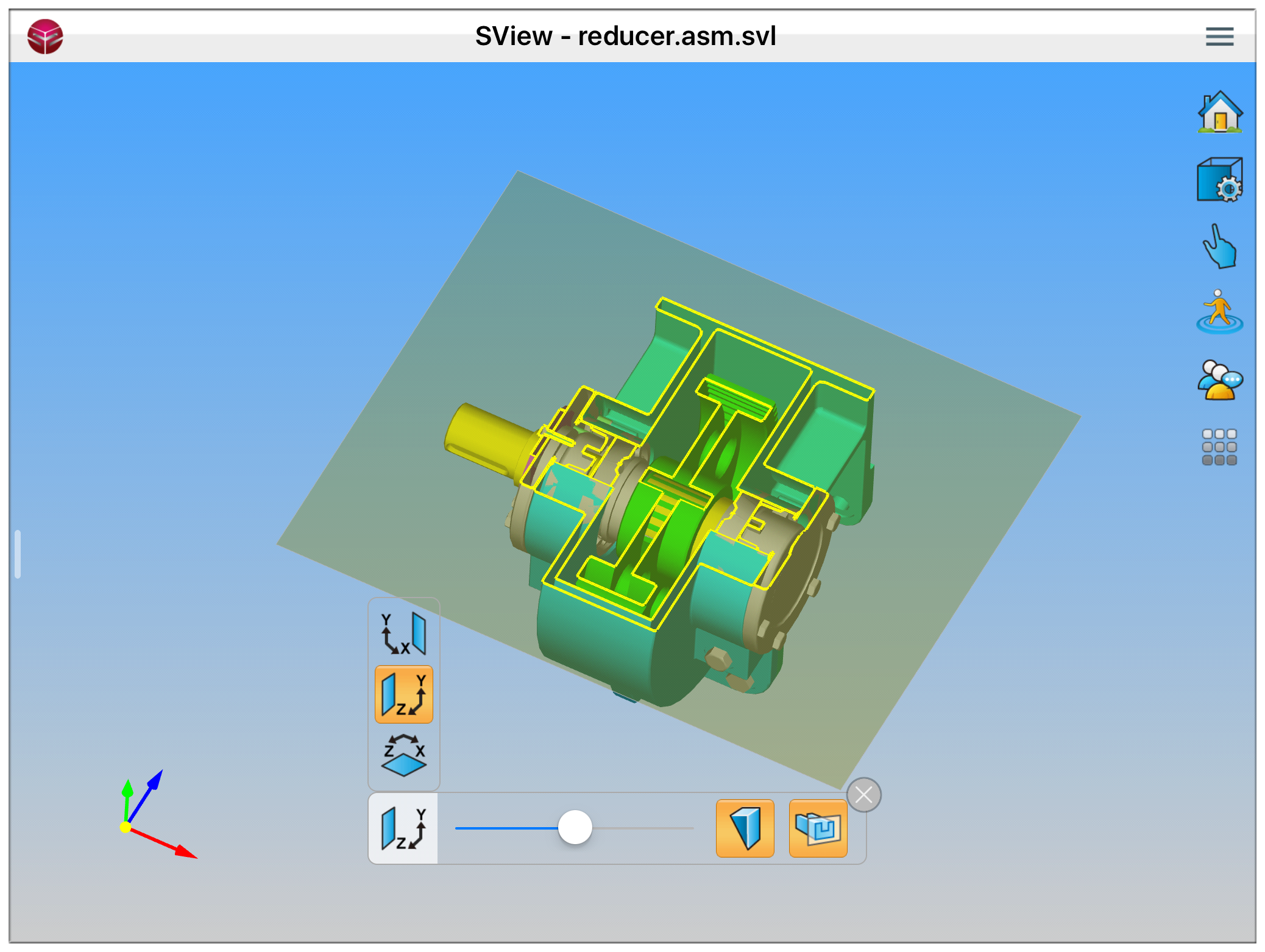Image resolution: width=1265 pixels, height=952 pixels.
Task: Select the XY section plane option
Action: (x=403, y=633)
